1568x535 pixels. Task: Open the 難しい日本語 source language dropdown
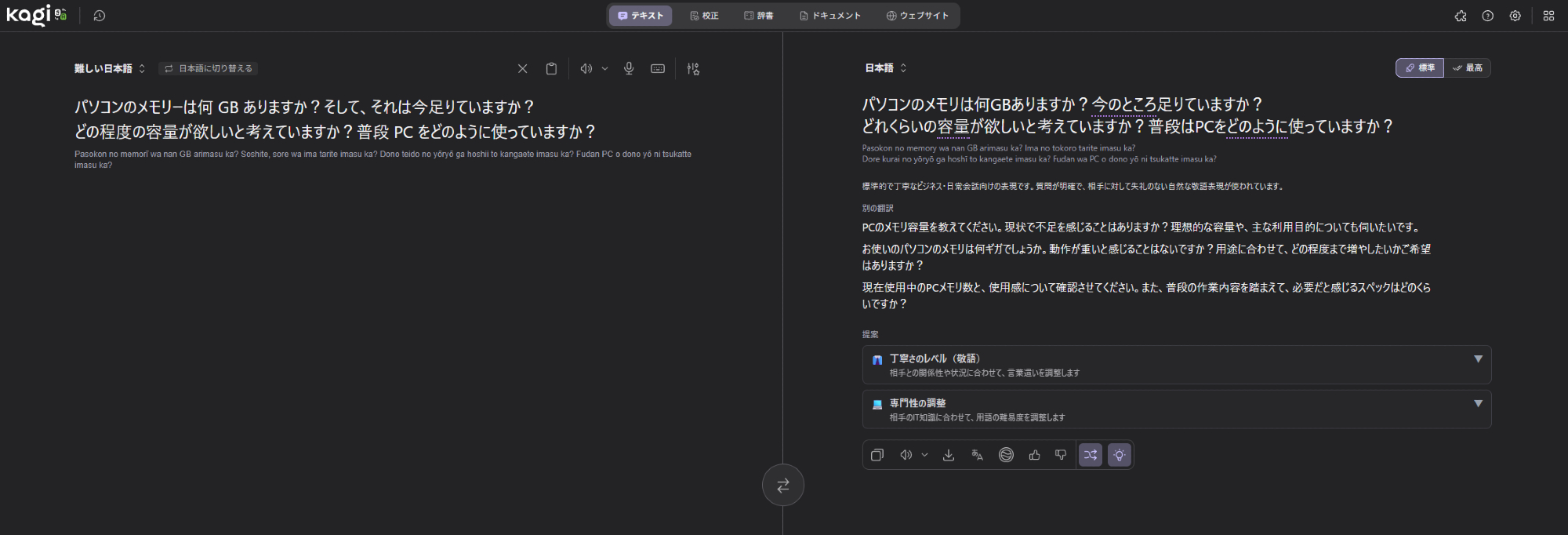point(110,69)
